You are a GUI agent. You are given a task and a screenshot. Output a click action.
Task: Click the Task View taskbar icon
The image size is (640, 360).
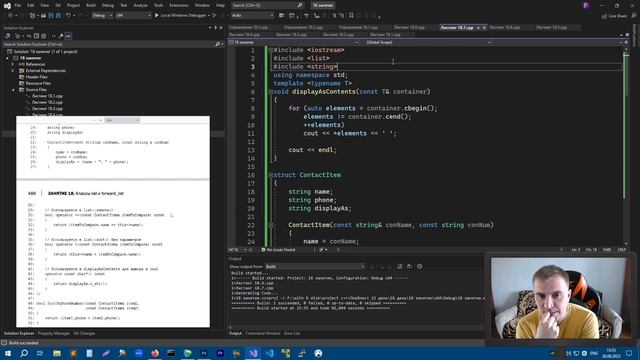click(40, 353)
